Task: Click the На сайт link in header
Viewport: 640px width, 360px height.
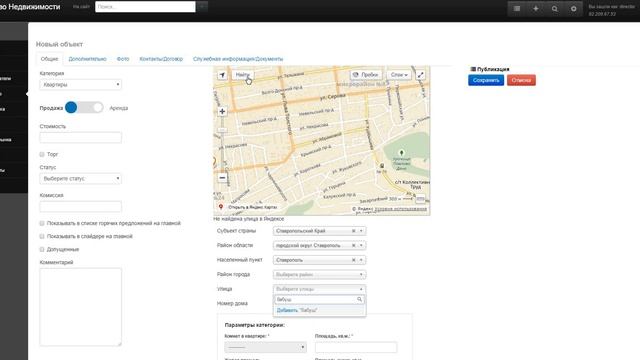Action: pos(81,7)
